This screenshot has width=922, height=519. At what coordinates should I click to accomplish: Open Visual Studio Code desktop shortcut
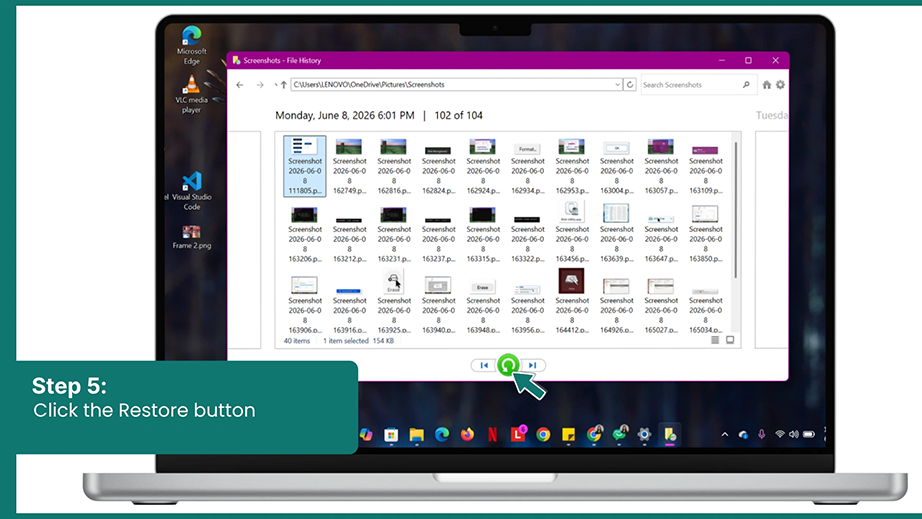(191, 191)
